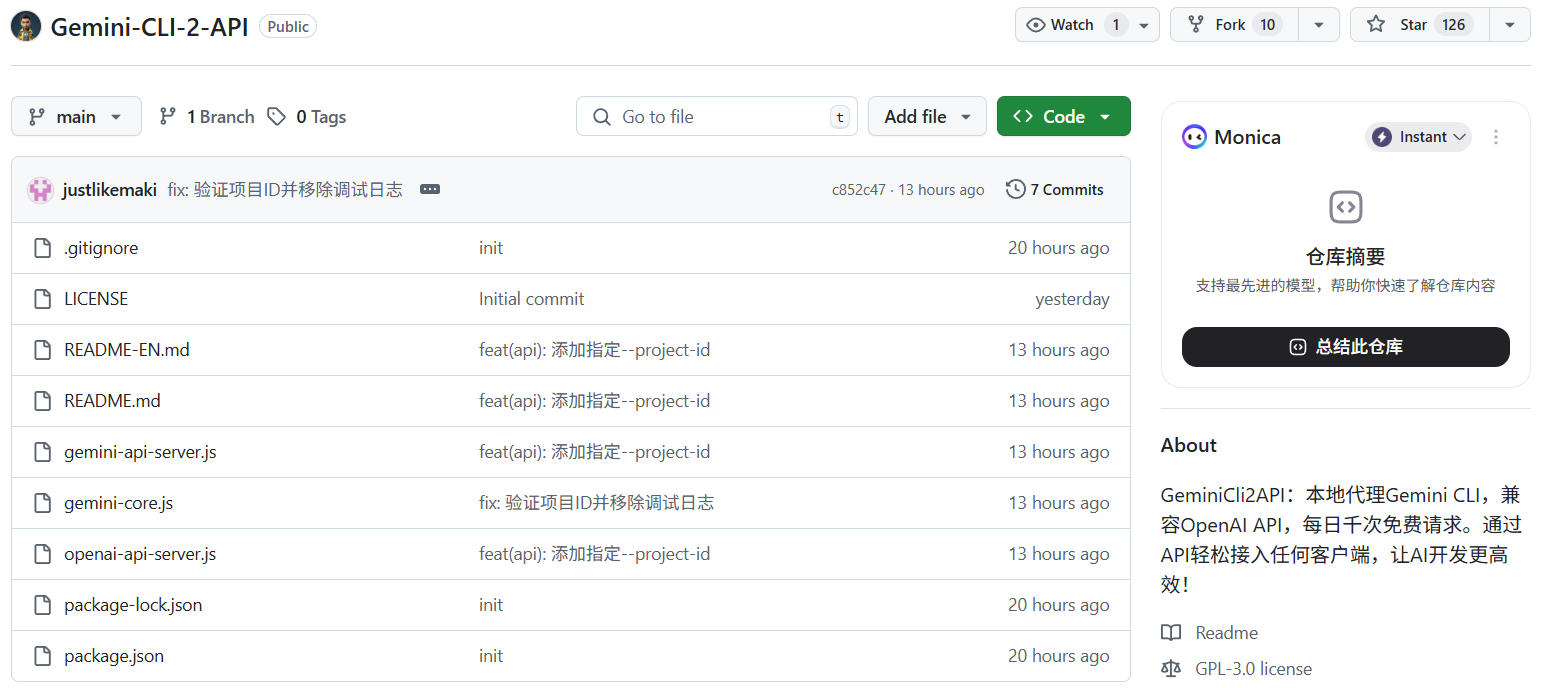This screenshot has width=1542, height=695.
Task: Watch this repository
Action: [1087, 25]
